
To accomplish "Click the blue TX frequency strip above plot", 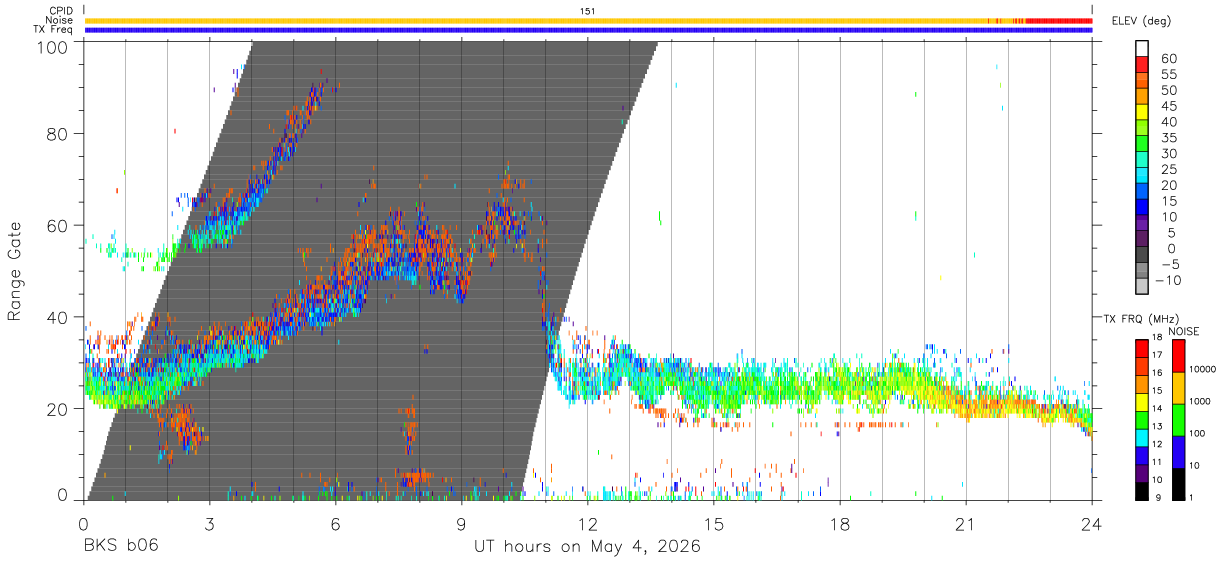I will click(588, 30).
